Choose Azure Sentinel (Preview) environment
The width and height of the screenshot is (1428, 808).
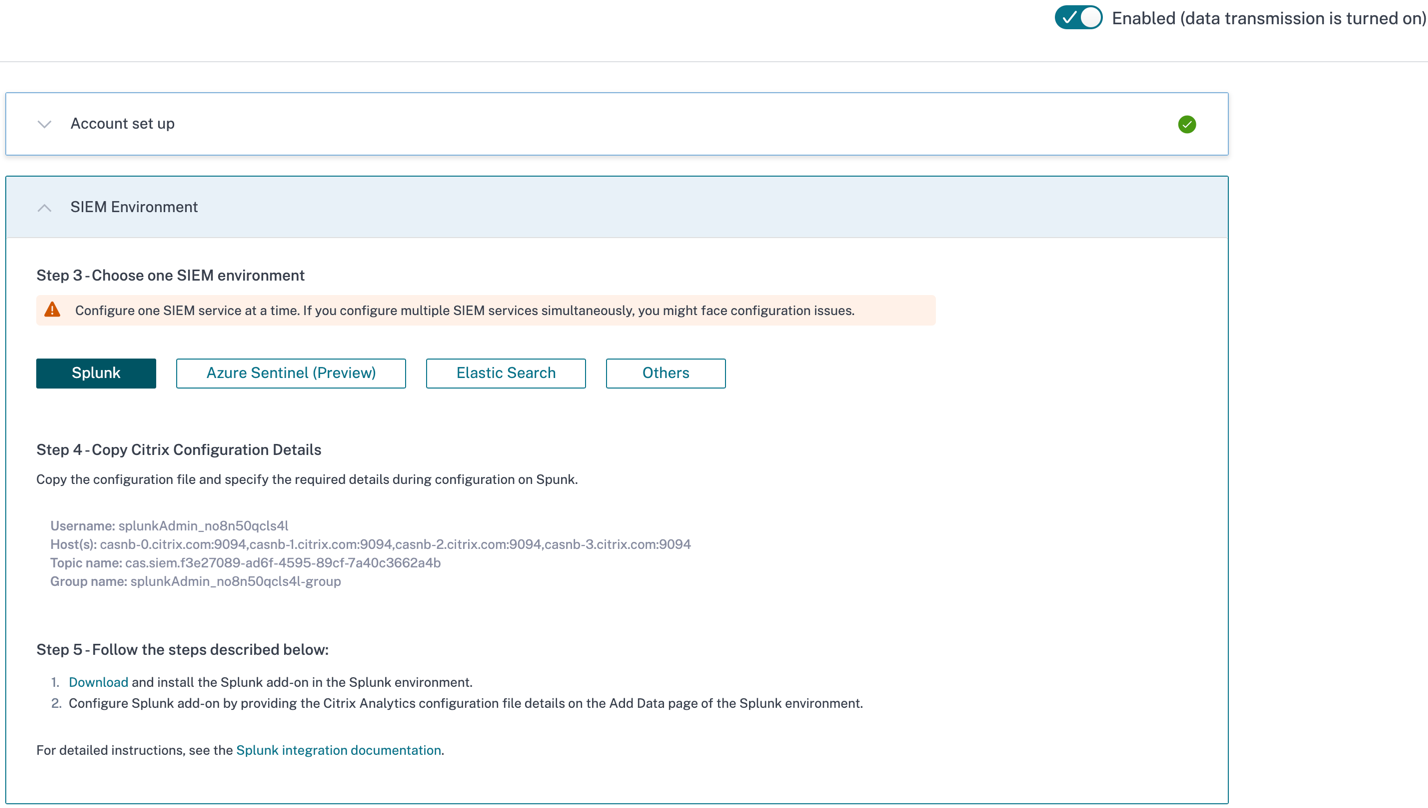pyautogui.click(x=291, y=373)
